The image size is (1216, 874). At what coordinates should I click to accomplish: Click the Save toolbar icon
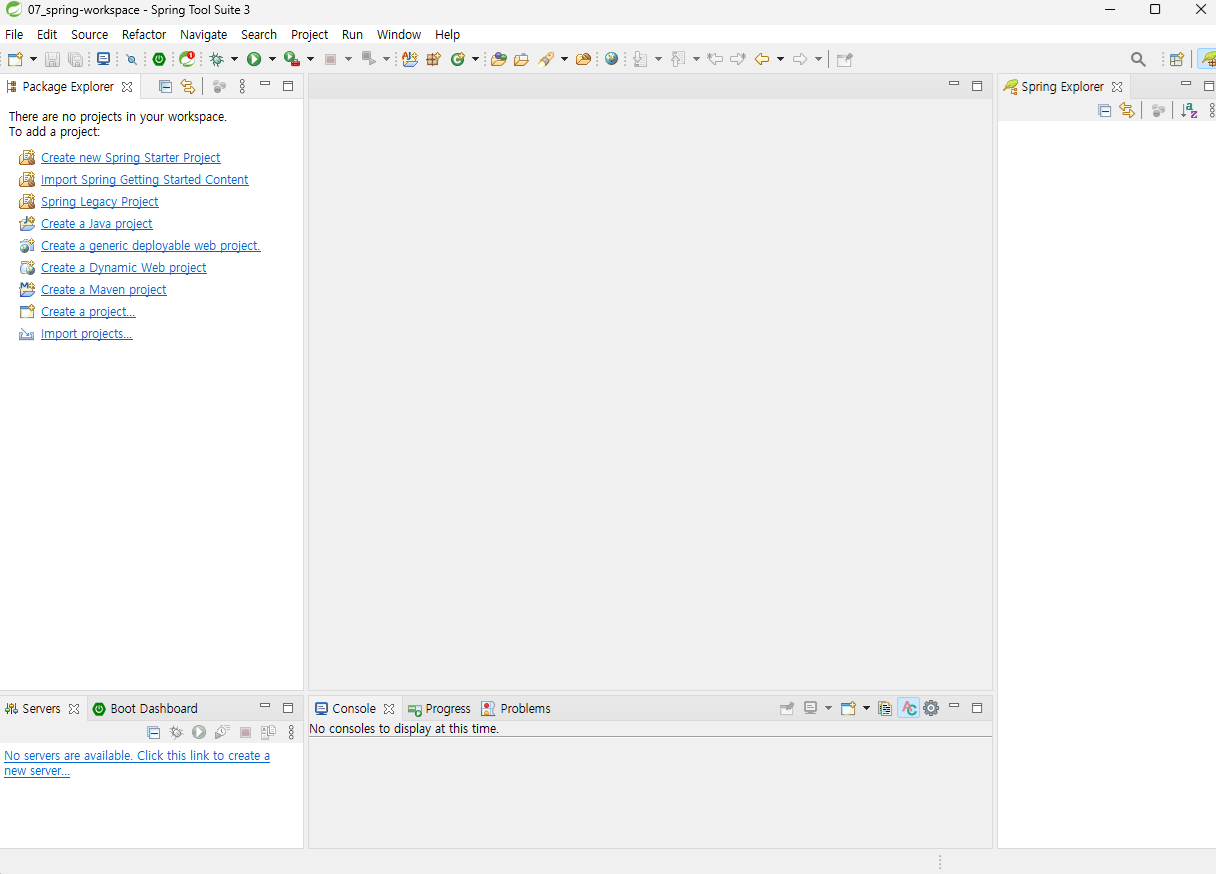[x=52, y=59]
